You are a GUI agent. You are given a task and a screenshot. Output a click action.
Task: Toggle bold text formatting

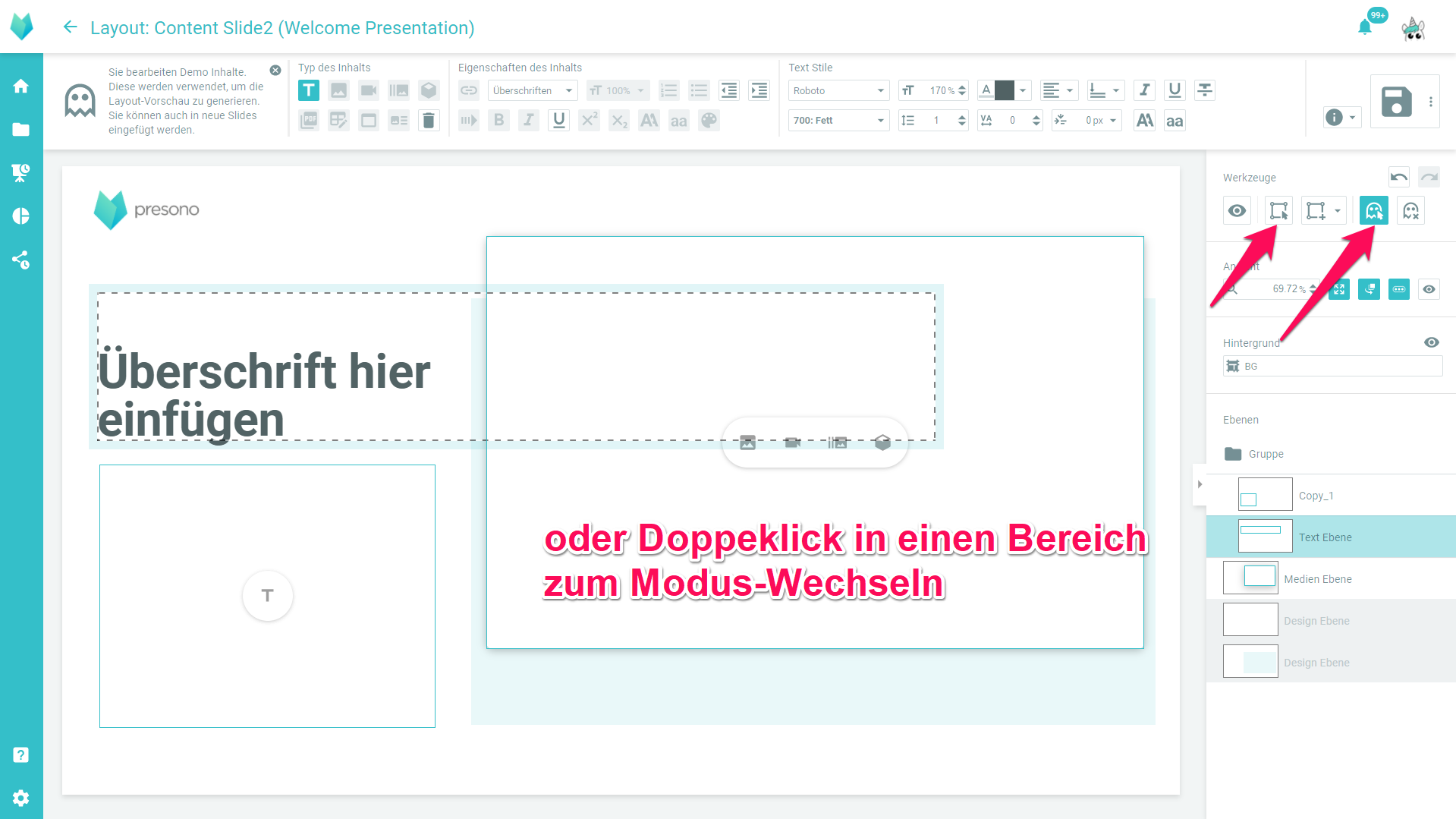[498, 120]
